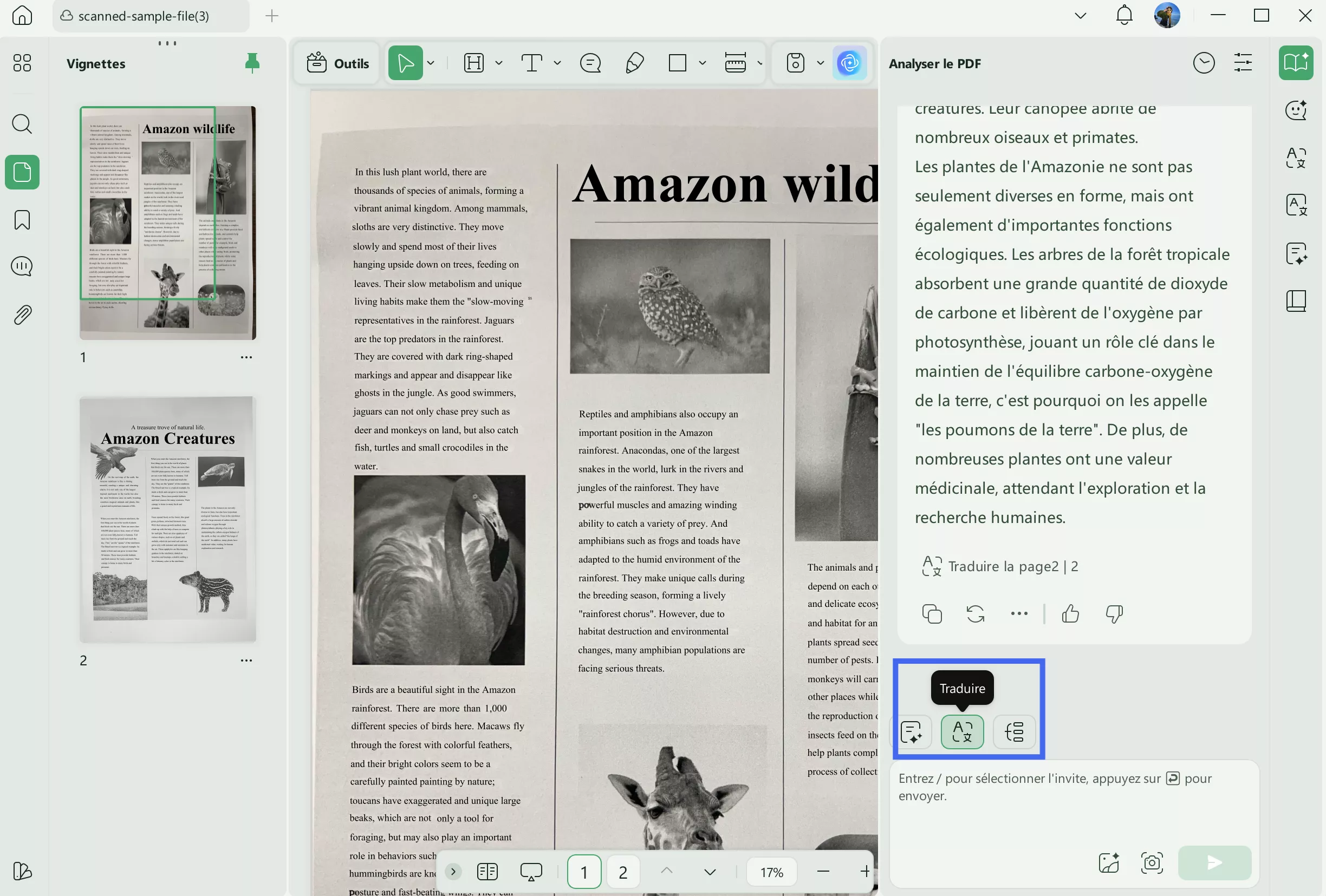Click the zoom in plus button

point(864,872)
